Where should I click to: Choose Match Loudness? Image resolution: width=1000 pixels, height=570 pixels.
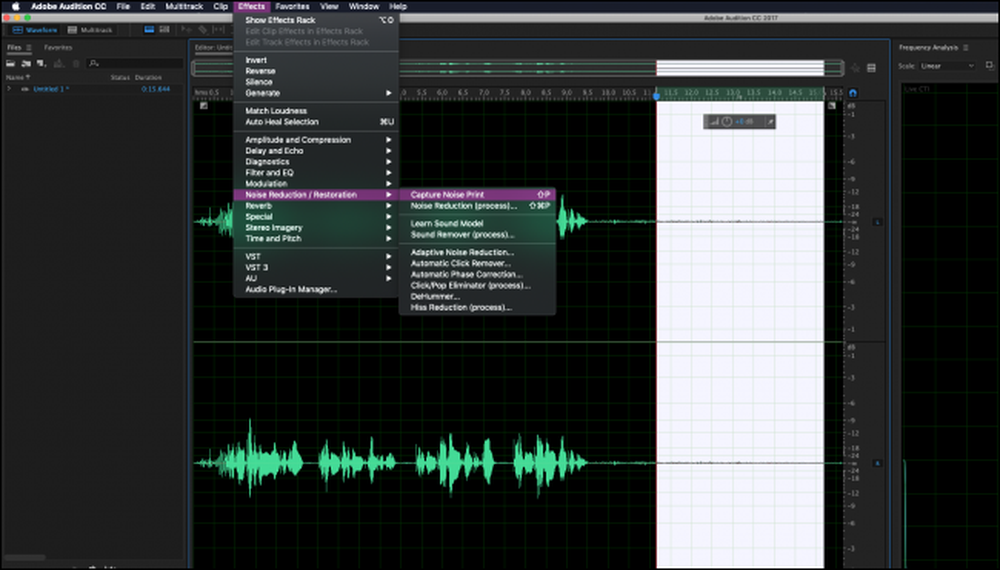316,111
